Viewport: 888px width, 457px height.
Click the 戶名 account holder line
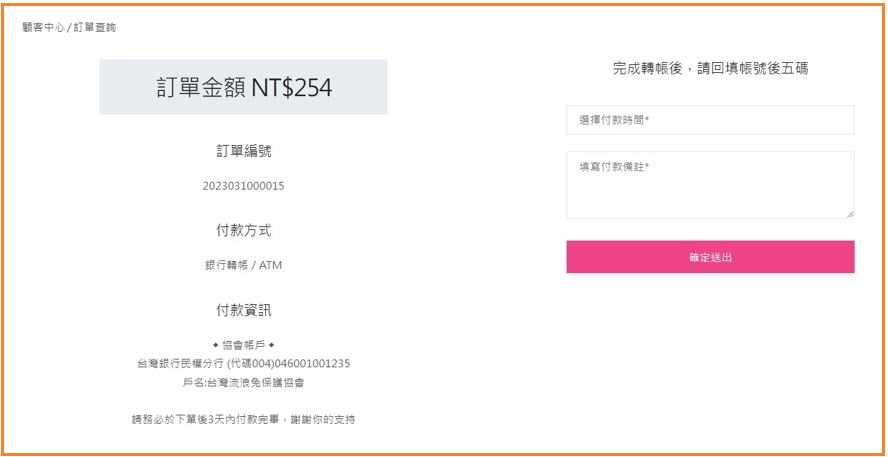click(243, 382)
